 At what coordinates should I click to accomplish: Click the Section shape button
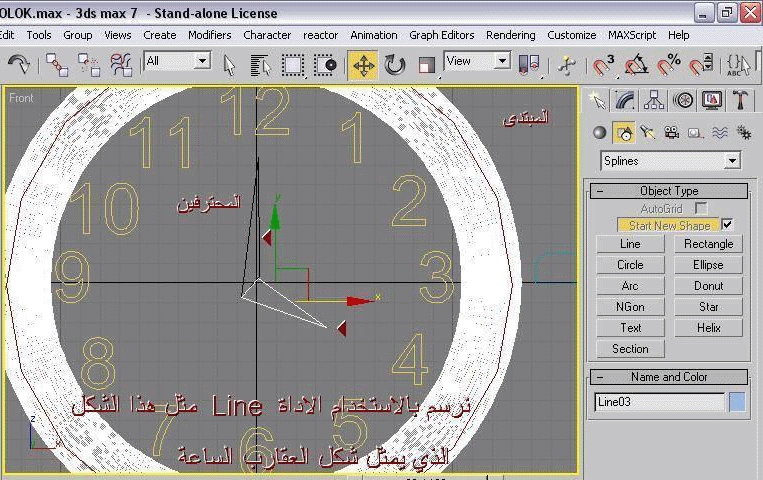pyautogui.click(x=630, y=349)
